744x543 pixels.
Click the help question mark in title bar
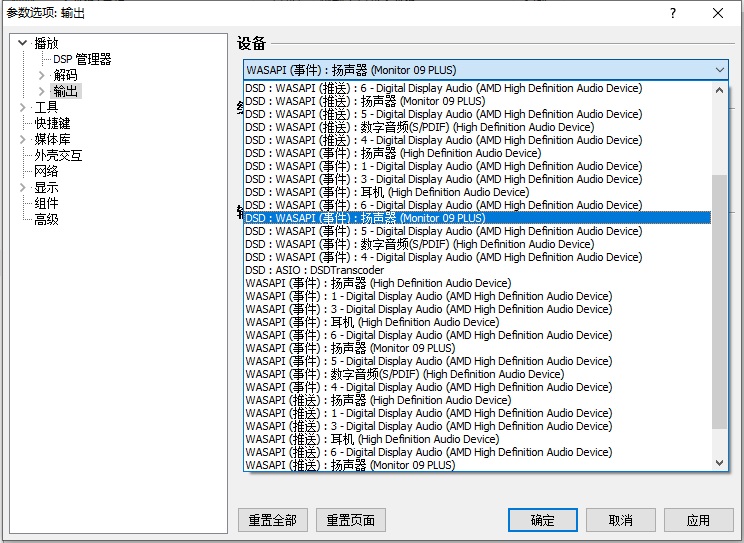coord(673,13)
